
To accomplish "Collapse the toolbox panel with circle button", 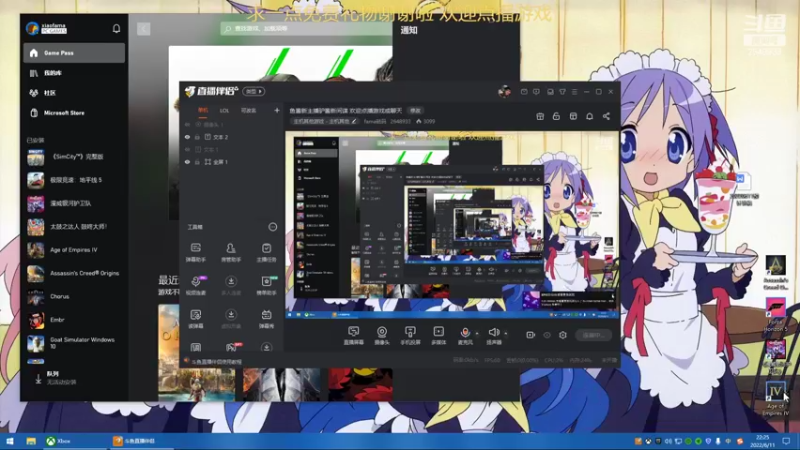I will [272, 227].
